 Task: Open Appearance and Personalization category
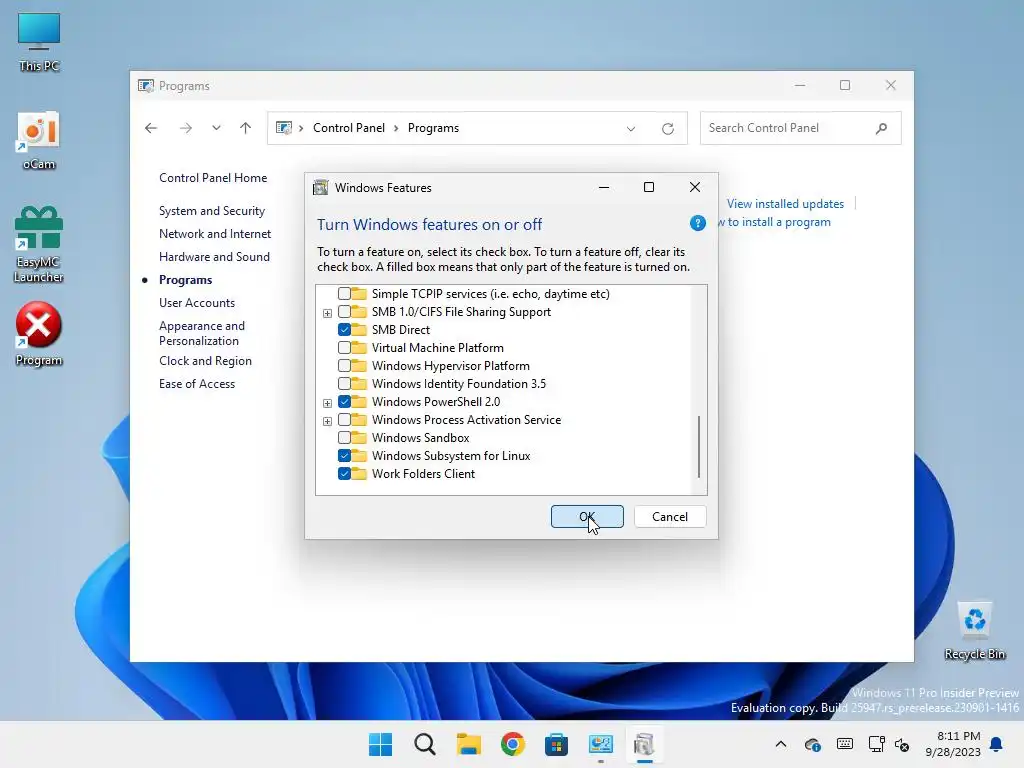pos(202,333)
